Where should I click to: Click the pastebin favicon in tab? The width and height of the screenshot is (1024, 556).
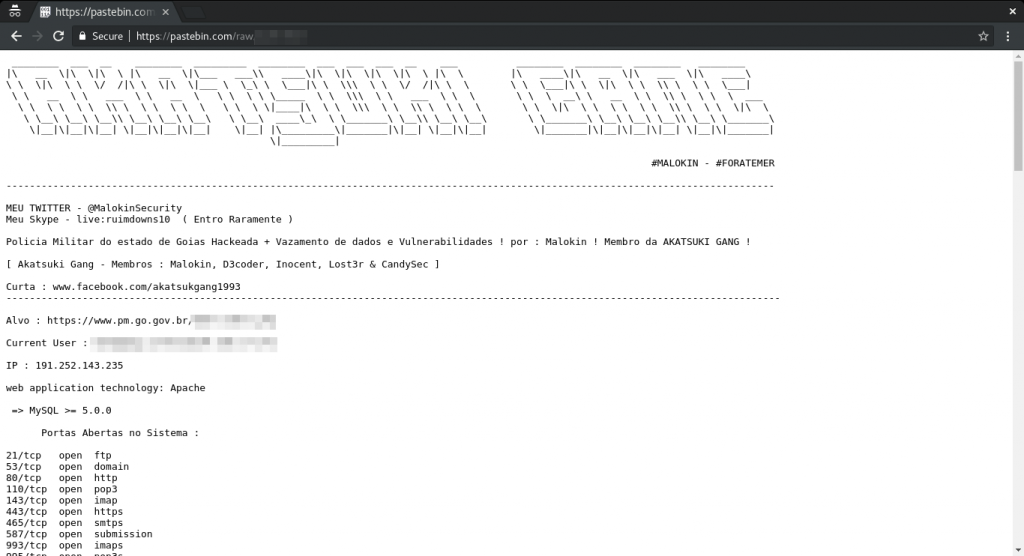point(44,12)
